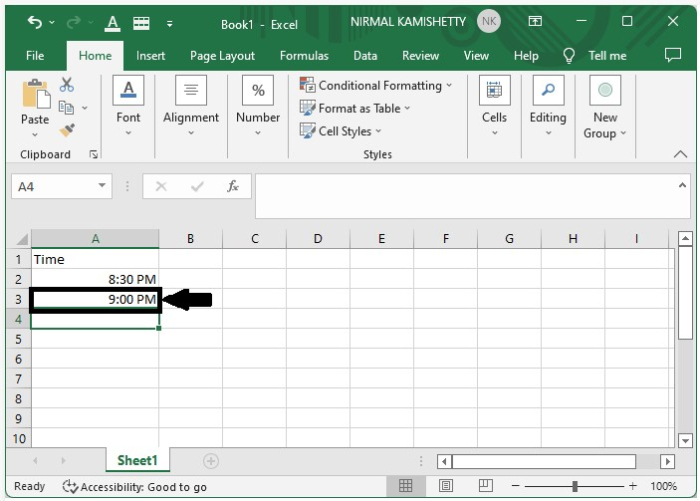This screenshot has width=700, height=501.
Task: Switch to Normal view in status bar
Action: [406, 486]
